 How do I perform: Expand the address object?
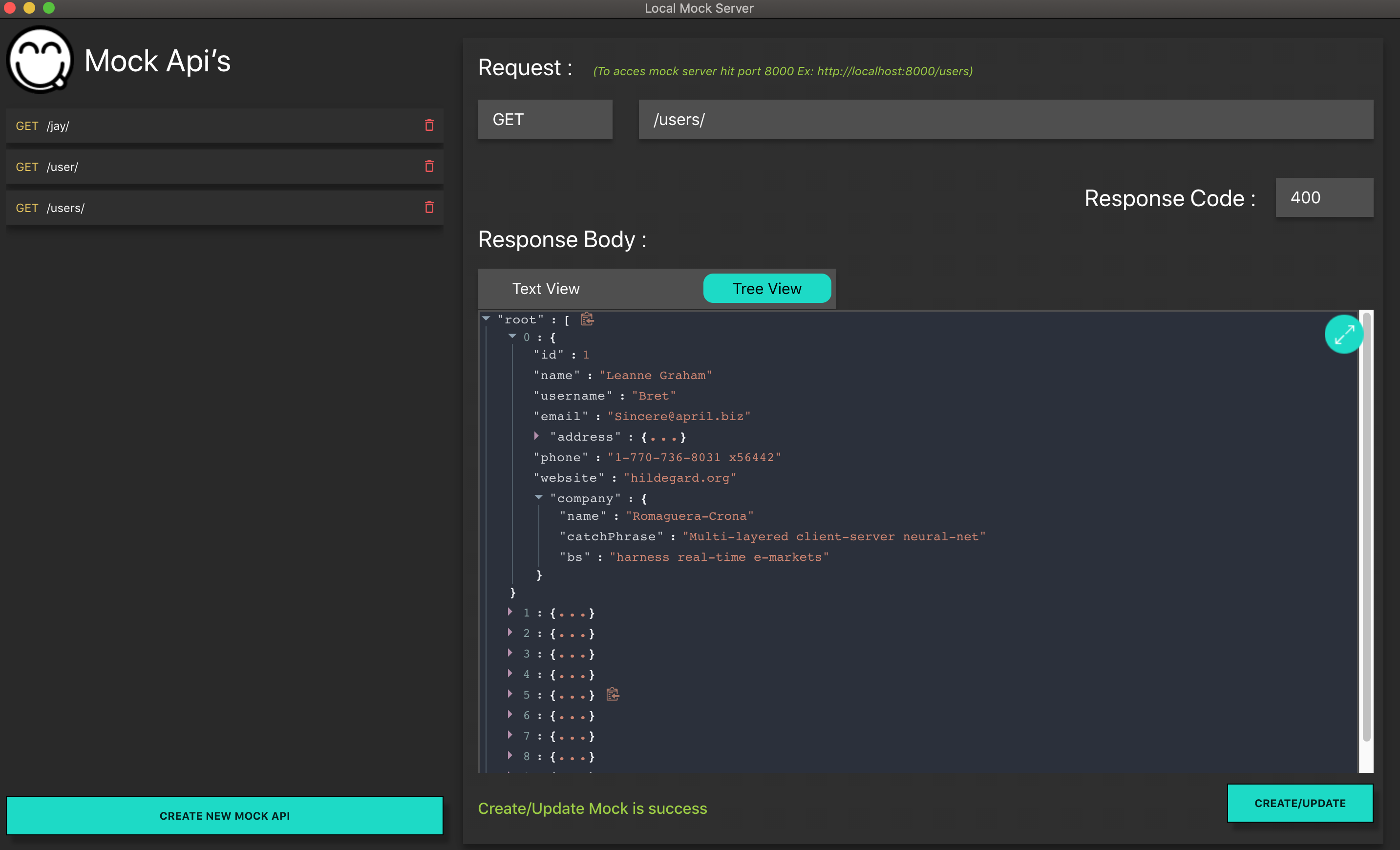(536, 436)
